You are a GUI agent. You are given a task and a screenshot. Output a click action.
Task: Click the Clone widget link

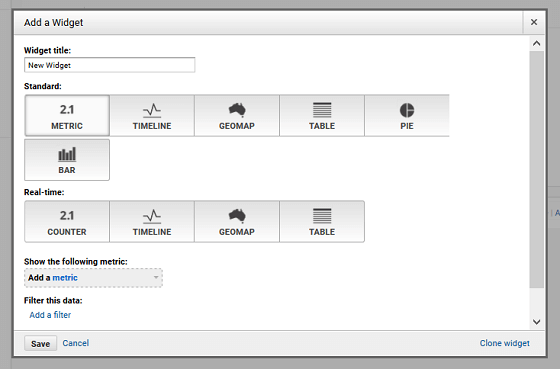(505, 343)
